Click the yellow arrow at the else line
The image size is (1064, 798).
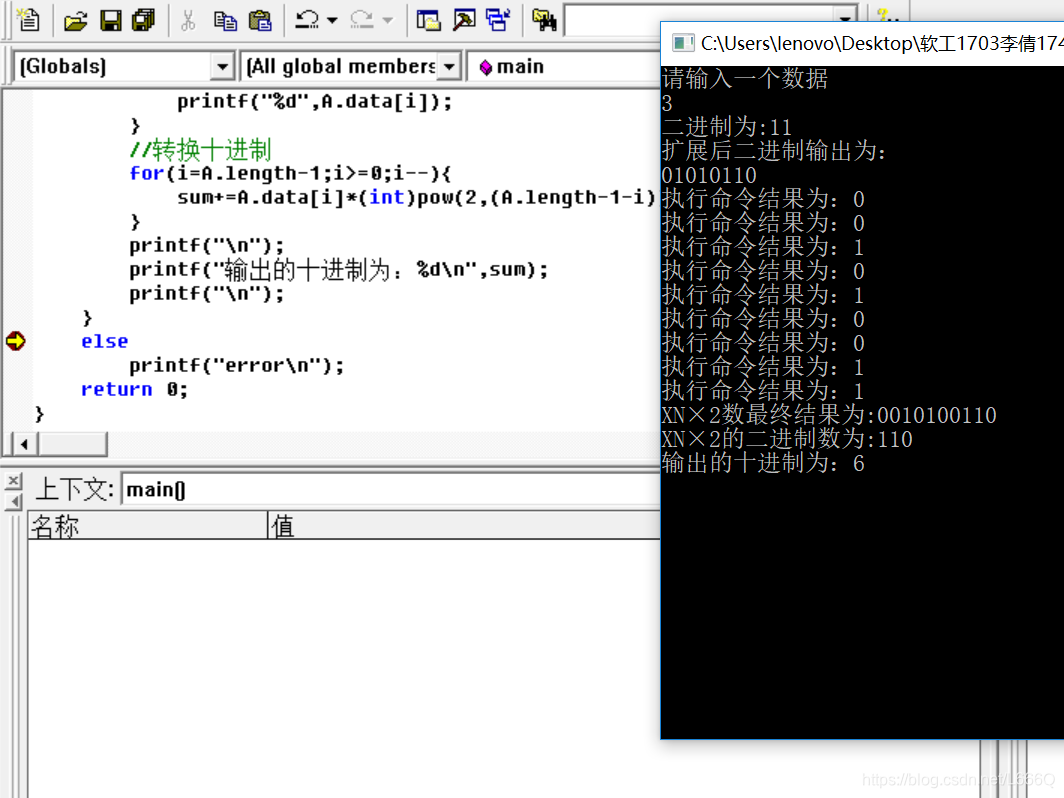tap(16, 341)
